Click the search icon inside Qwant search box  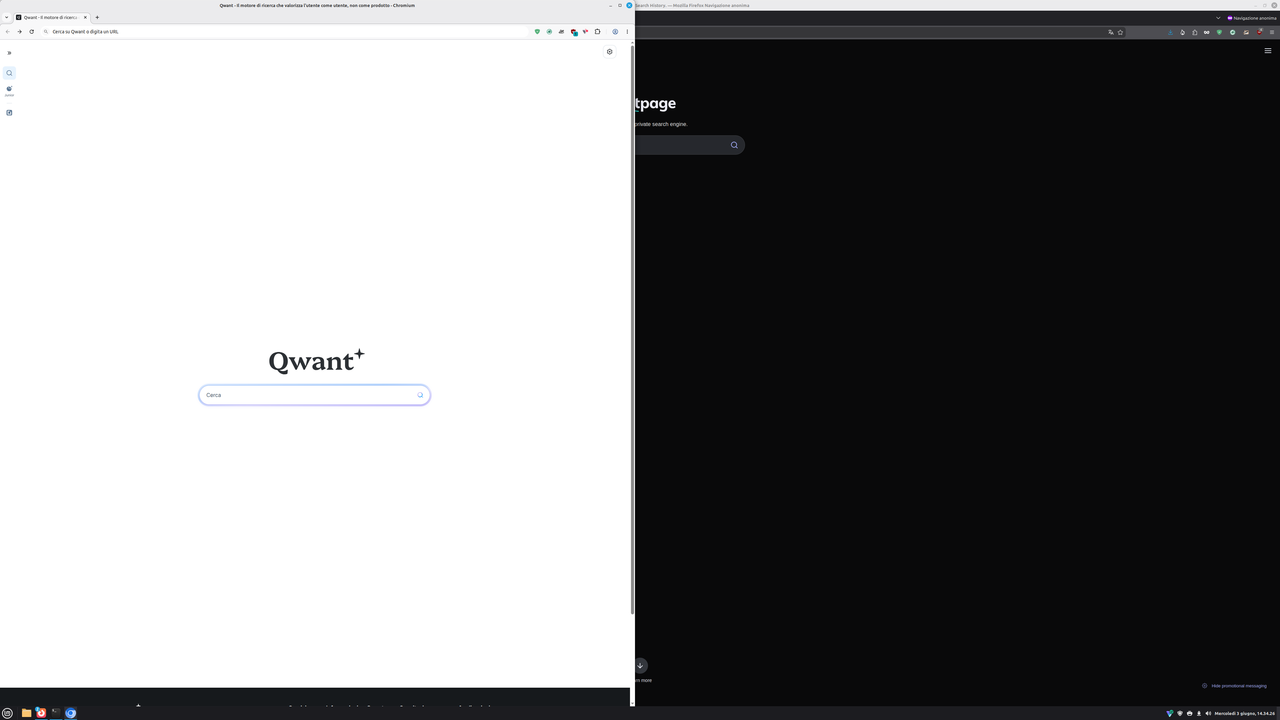[420, 395]
